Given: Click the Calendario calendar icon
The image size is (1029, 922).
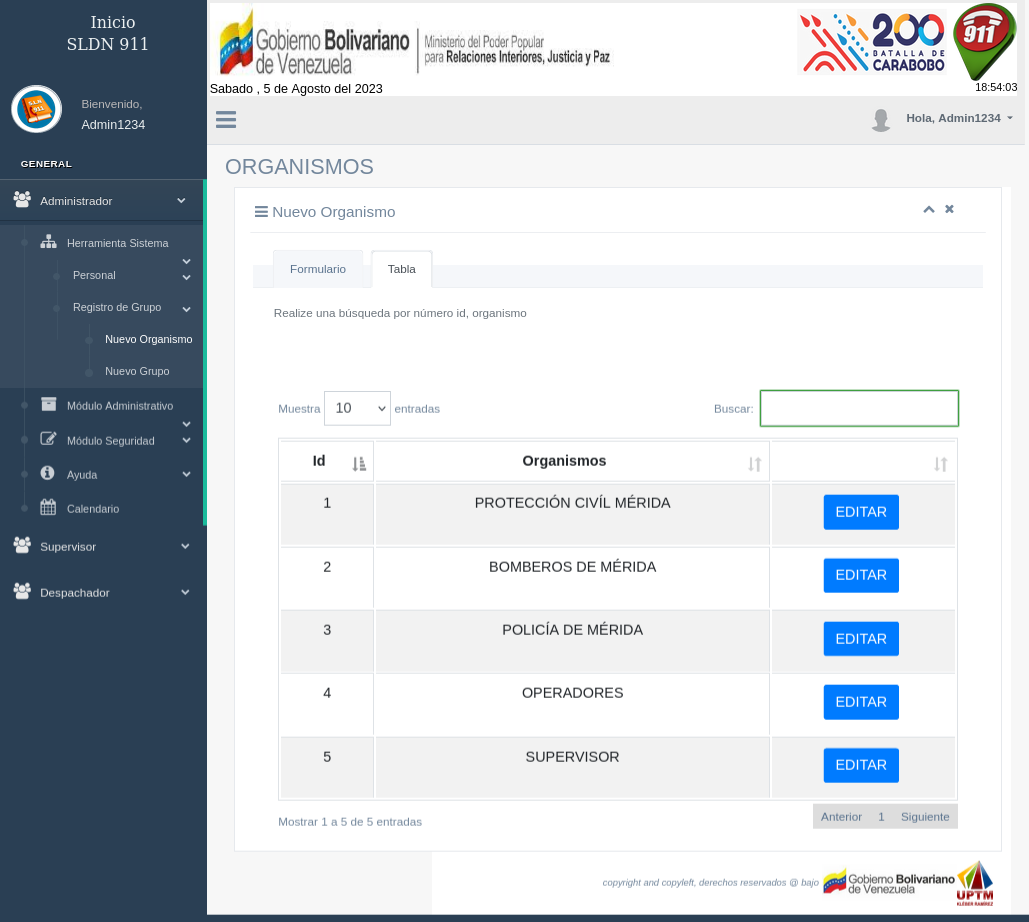Looking at the screenshot, I should (48, 507).
